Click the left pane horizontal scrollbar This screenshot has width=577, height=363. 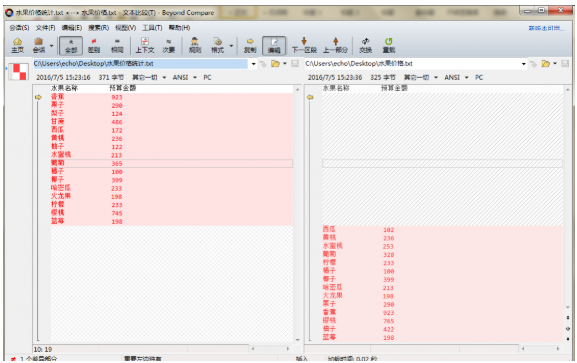pos(270,348)
